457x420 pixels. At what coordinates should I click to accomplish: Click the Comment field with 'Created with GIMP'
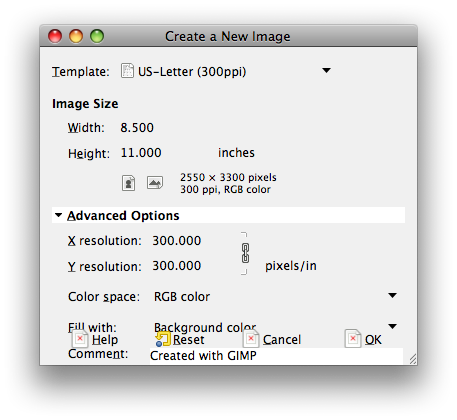[276, 356]
